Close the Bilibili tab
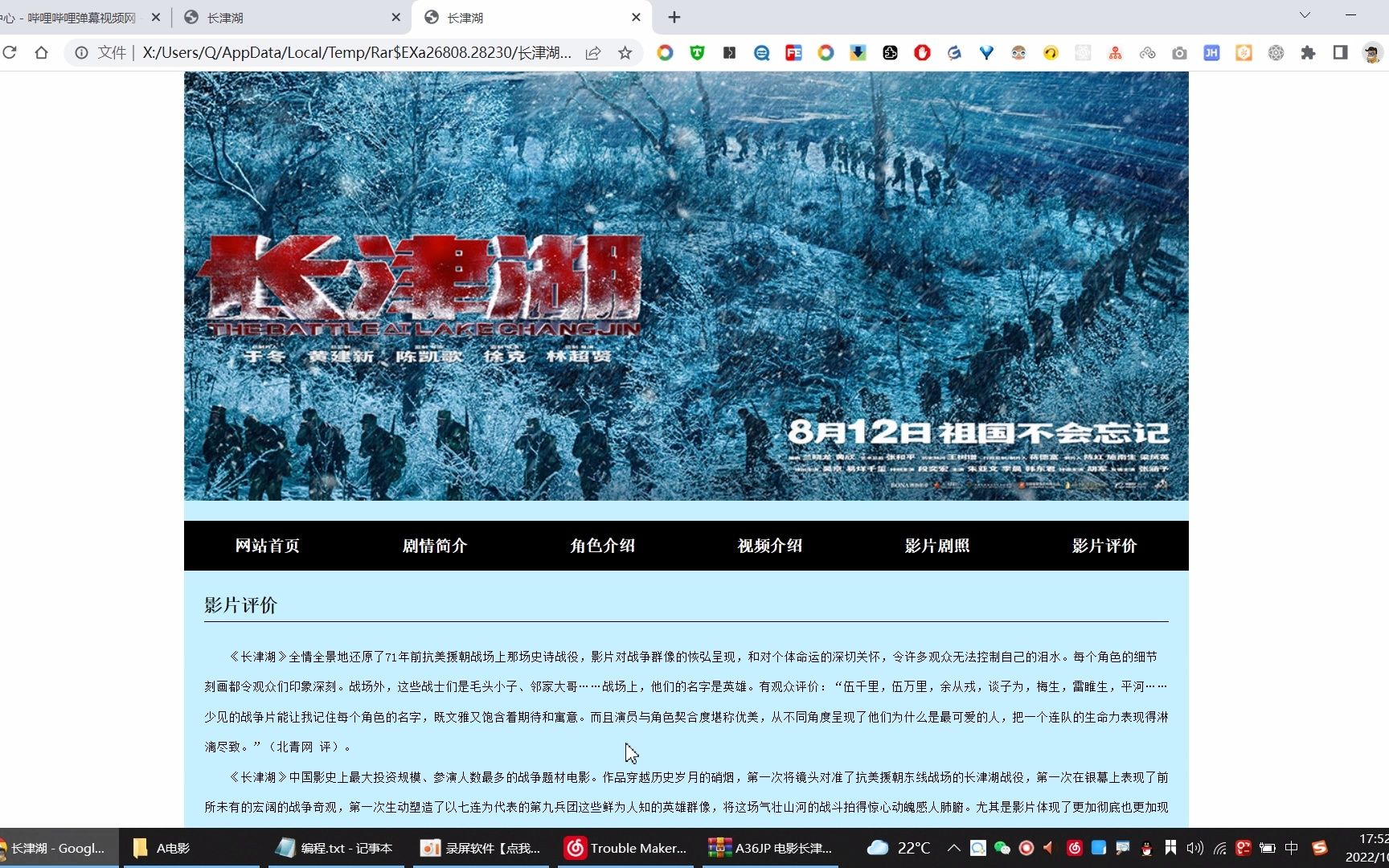The width and height of the screenshot is (1389, 868). pos(156,17)
